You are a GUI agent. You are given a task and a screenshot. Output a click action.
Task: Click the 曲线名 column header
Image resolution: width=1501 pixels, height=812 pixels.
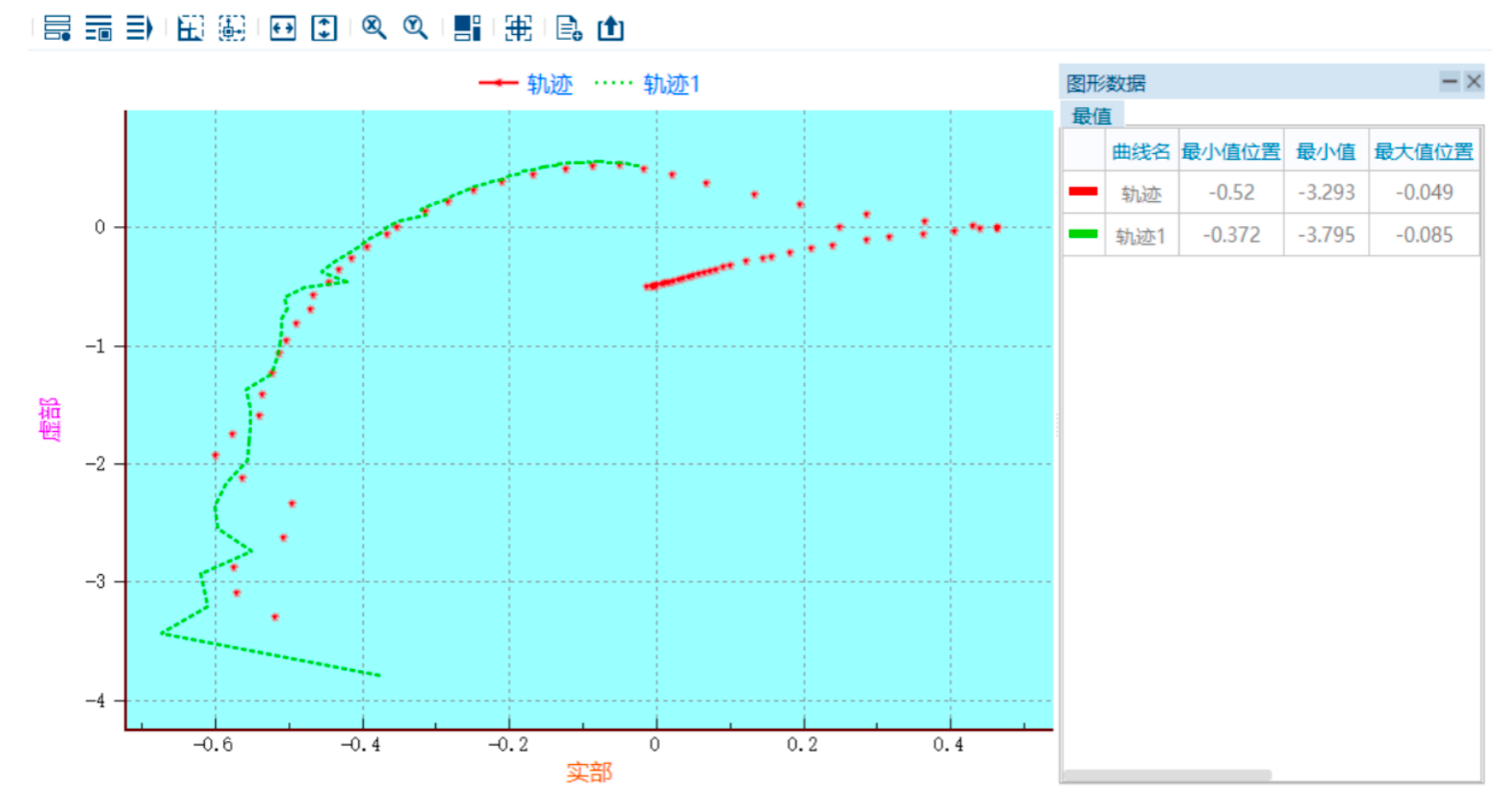1140,151
